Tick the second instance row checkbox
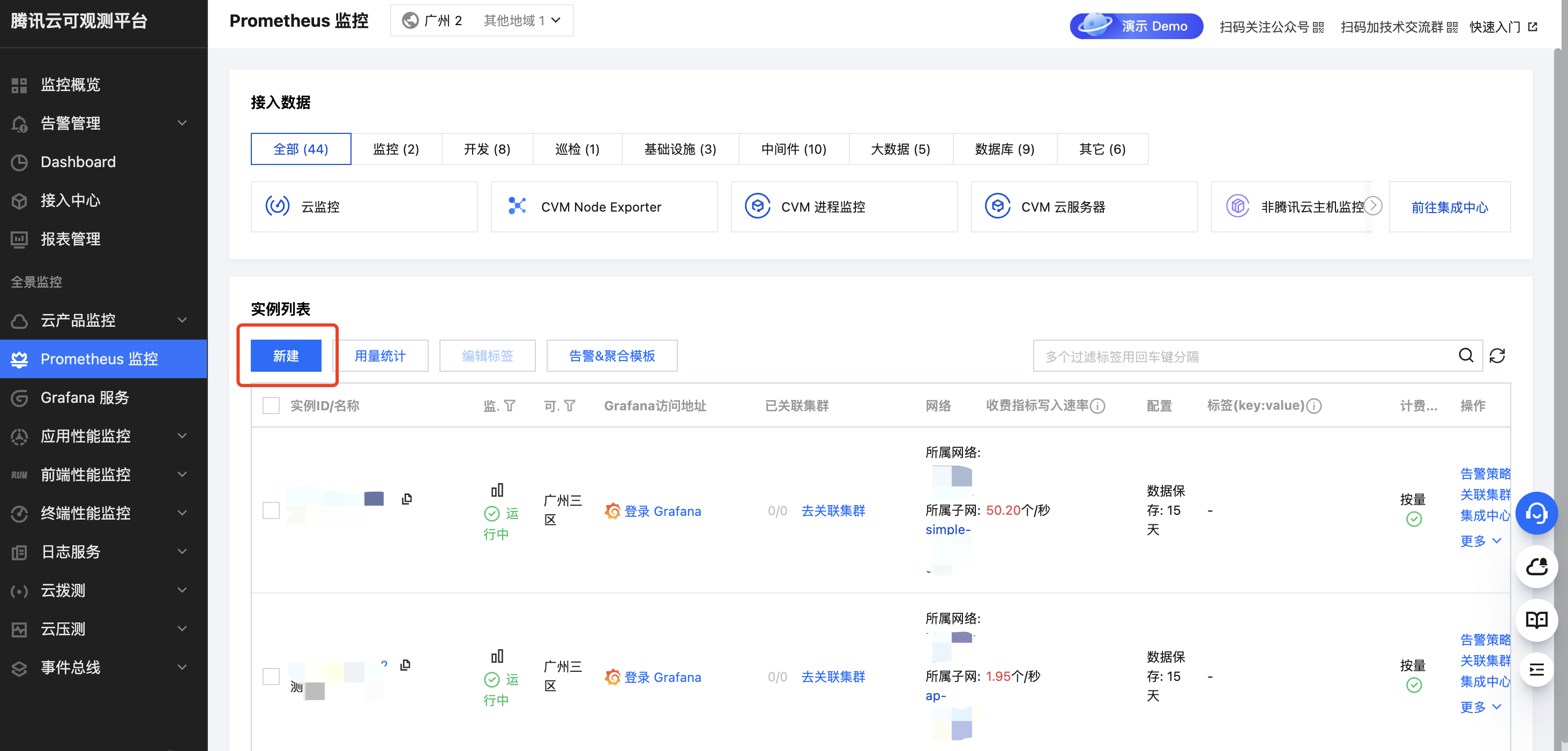The image size is (1568, 751). [x=271, y=676]
